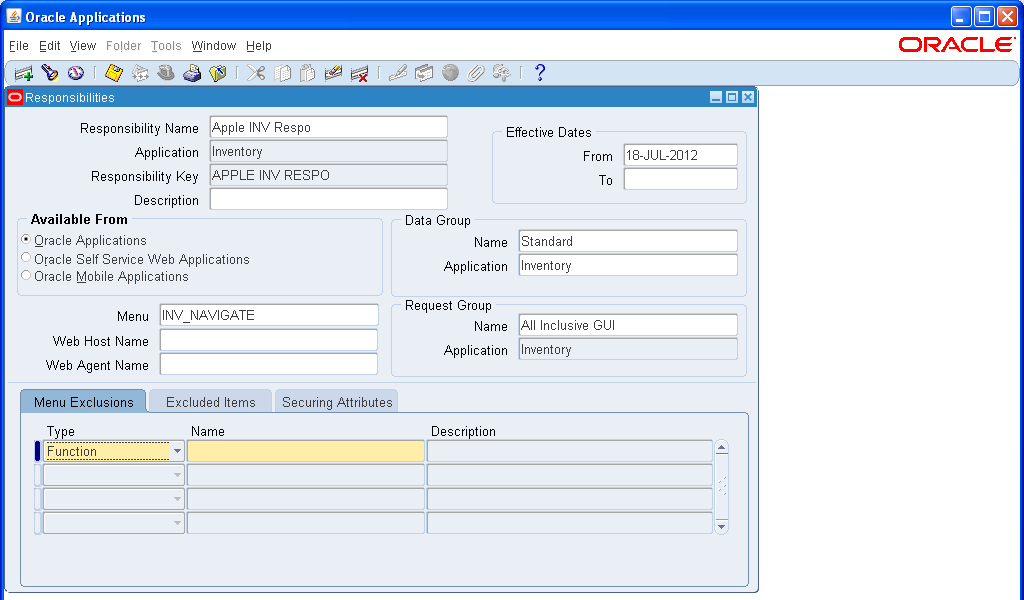
Task: Click the Save floppy disk icon
Action: [113, 72]
